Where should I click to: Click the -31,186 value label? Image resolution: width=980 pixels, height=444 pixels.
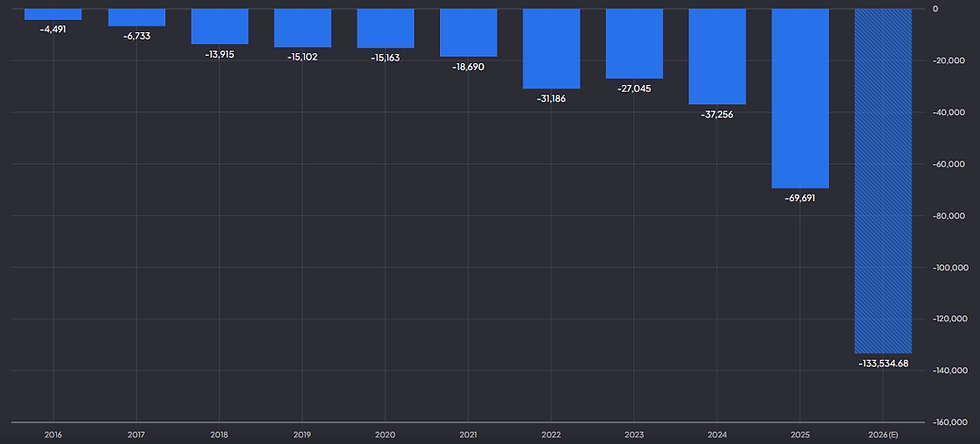tap(551, 98)
